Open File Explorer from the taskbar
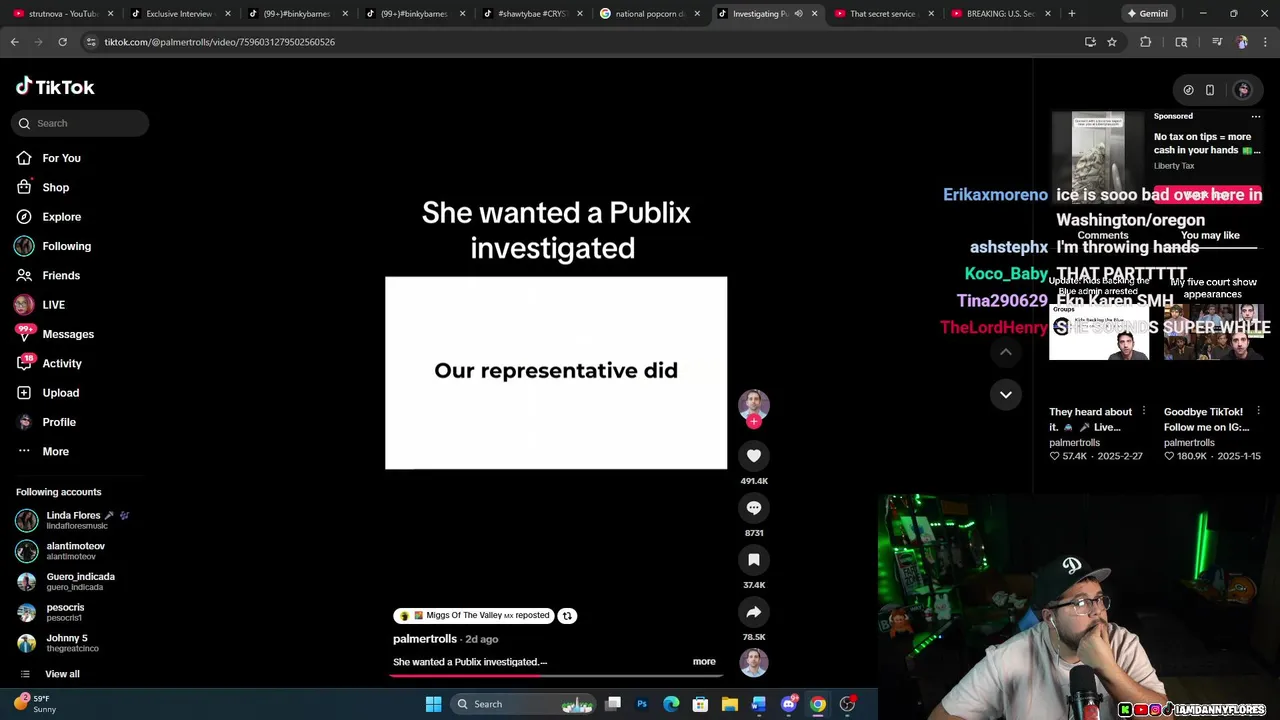This screenshot has width=1280, height=720. 730,704
